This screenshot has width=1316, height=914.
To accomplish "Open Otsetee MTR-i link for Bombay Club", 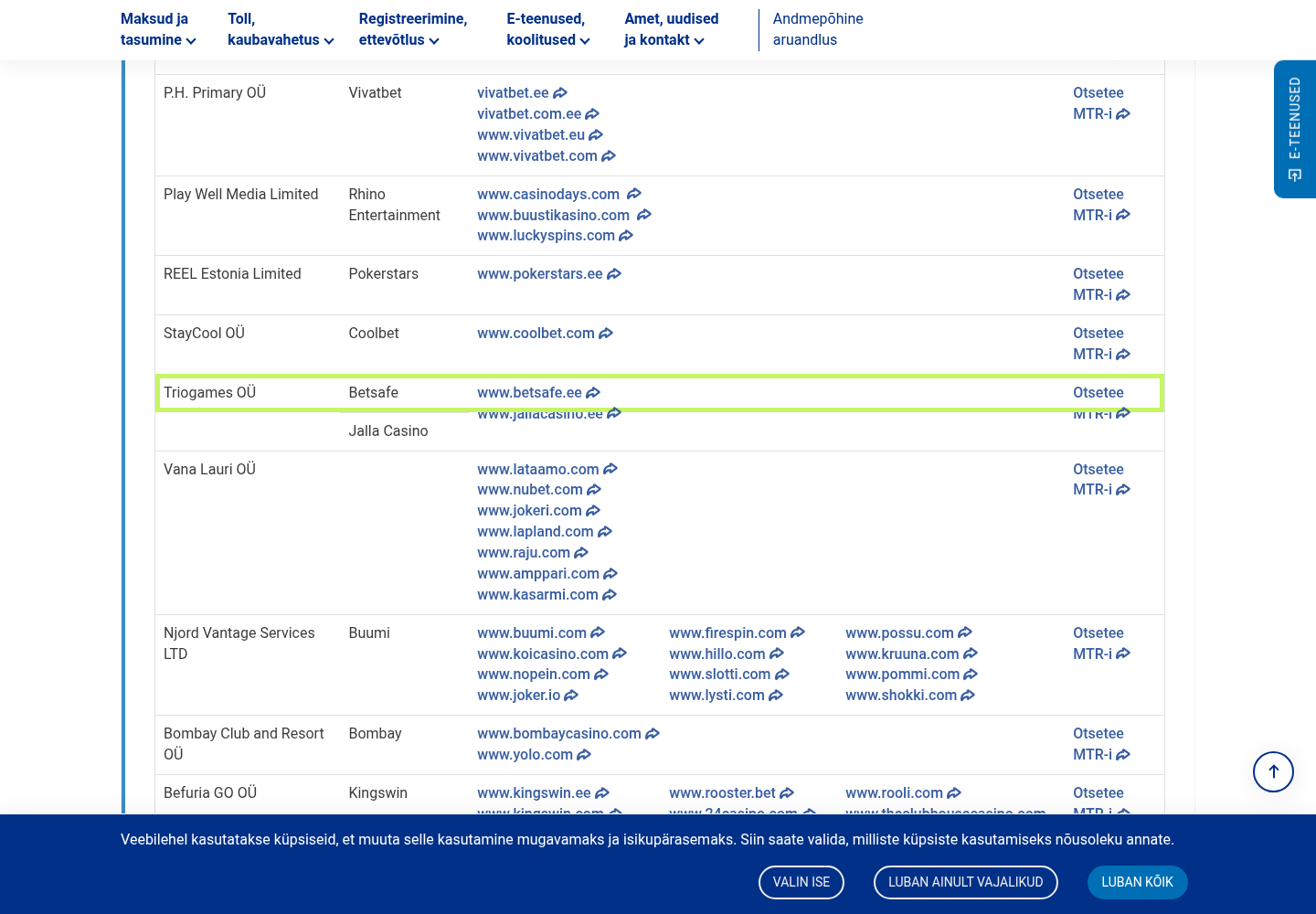I will click(1101, 744).
